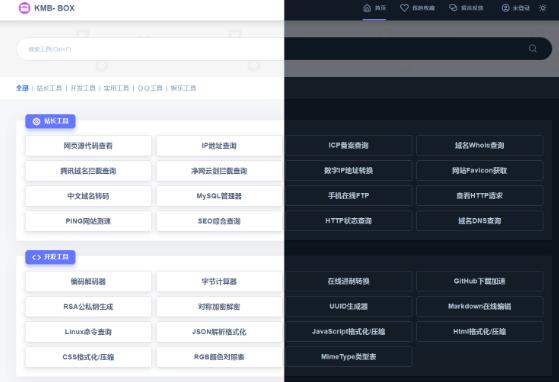Focus the 搜索工具 search input field

pyautogui.click(x=284, y=49)
